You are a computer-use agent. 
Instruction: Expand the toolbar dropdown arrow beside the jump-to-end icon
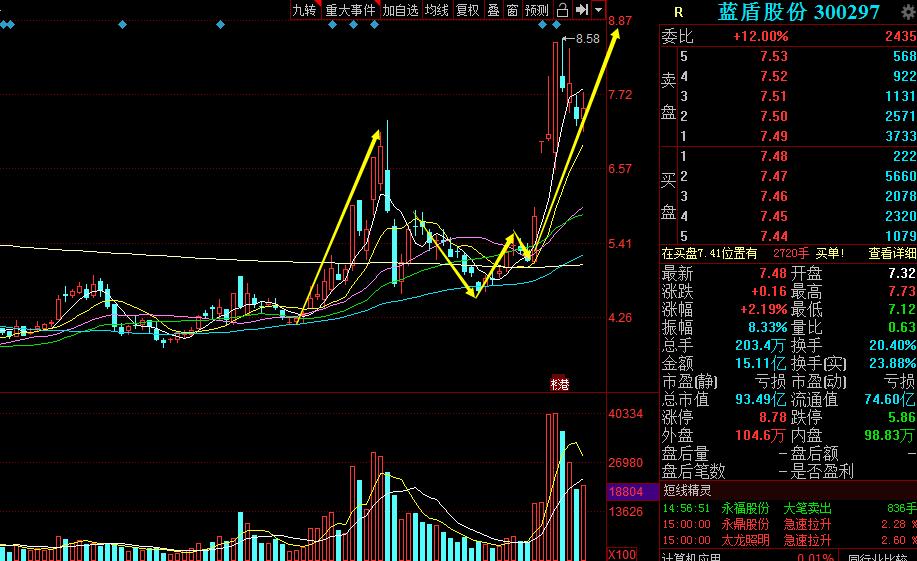(598, 10)
